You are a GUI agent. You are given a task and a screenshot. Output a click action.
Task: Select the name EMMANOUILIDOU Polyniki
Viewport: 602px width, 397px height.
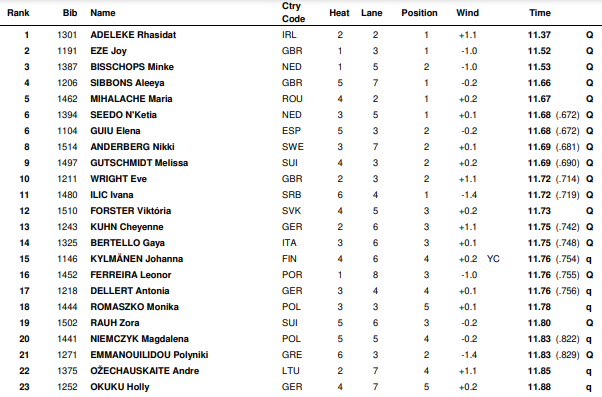149,355
